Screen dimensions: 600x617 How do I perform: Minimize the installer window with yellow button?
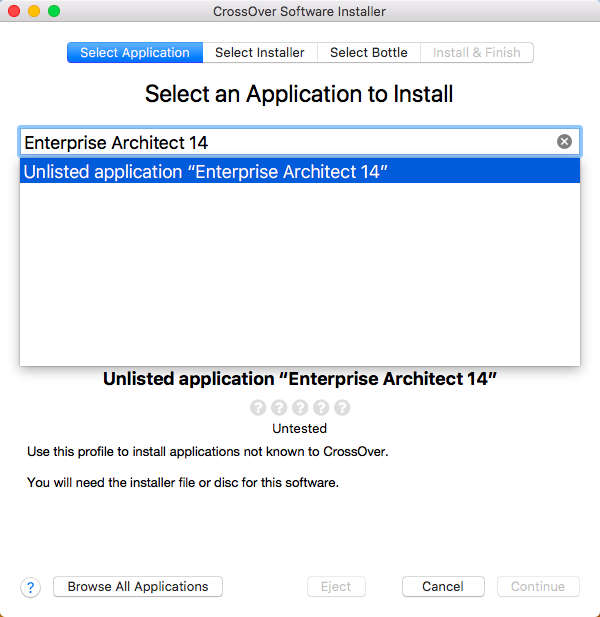[x=34, y=11]
